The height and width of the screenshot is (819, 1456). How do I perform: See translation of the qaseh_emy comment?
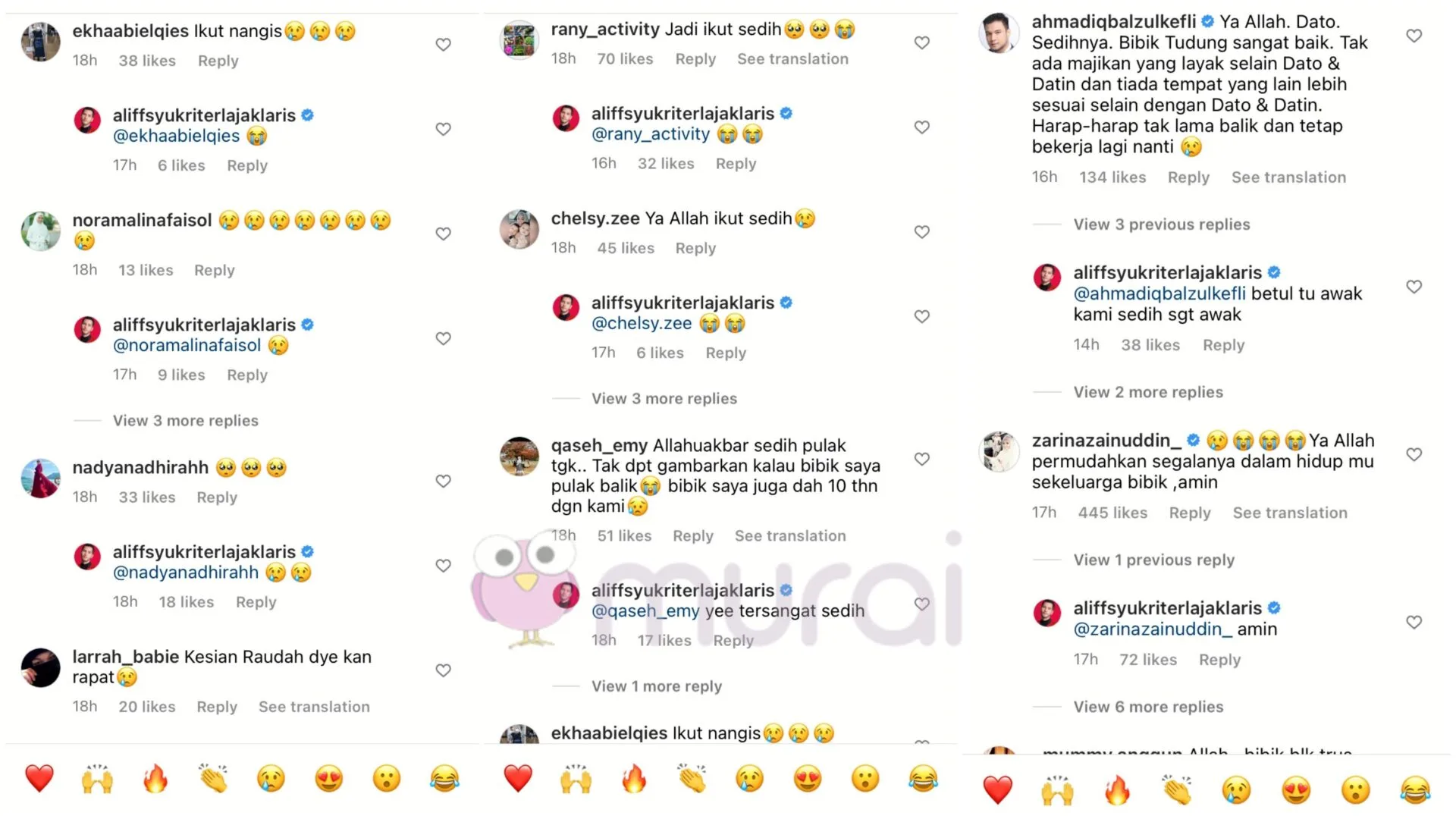790,536
